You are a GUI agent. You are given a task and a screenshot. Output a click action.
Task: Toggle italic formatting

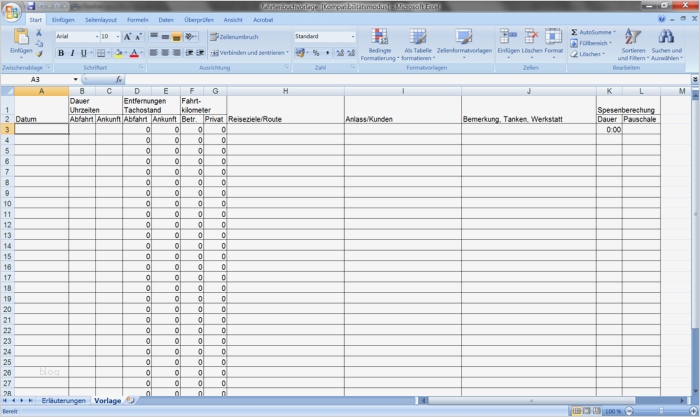[x=72, y=53]
